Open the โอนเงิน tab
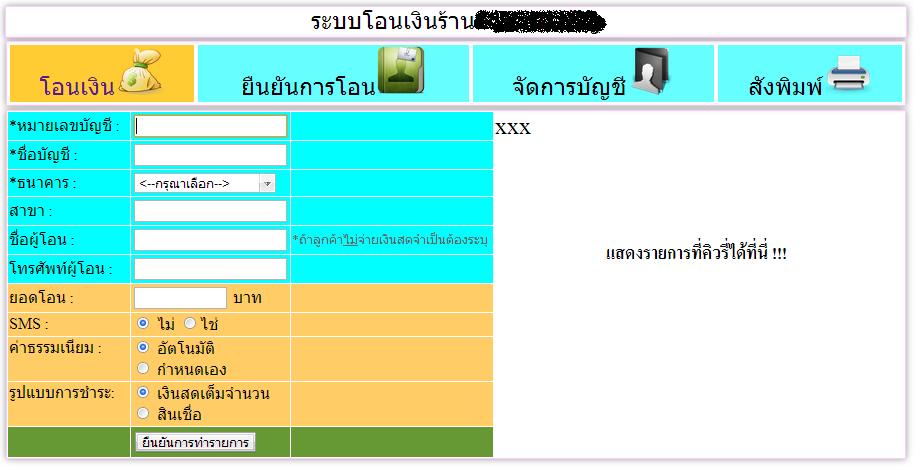Viewport: 919px width, 471px height. [102, 73]
